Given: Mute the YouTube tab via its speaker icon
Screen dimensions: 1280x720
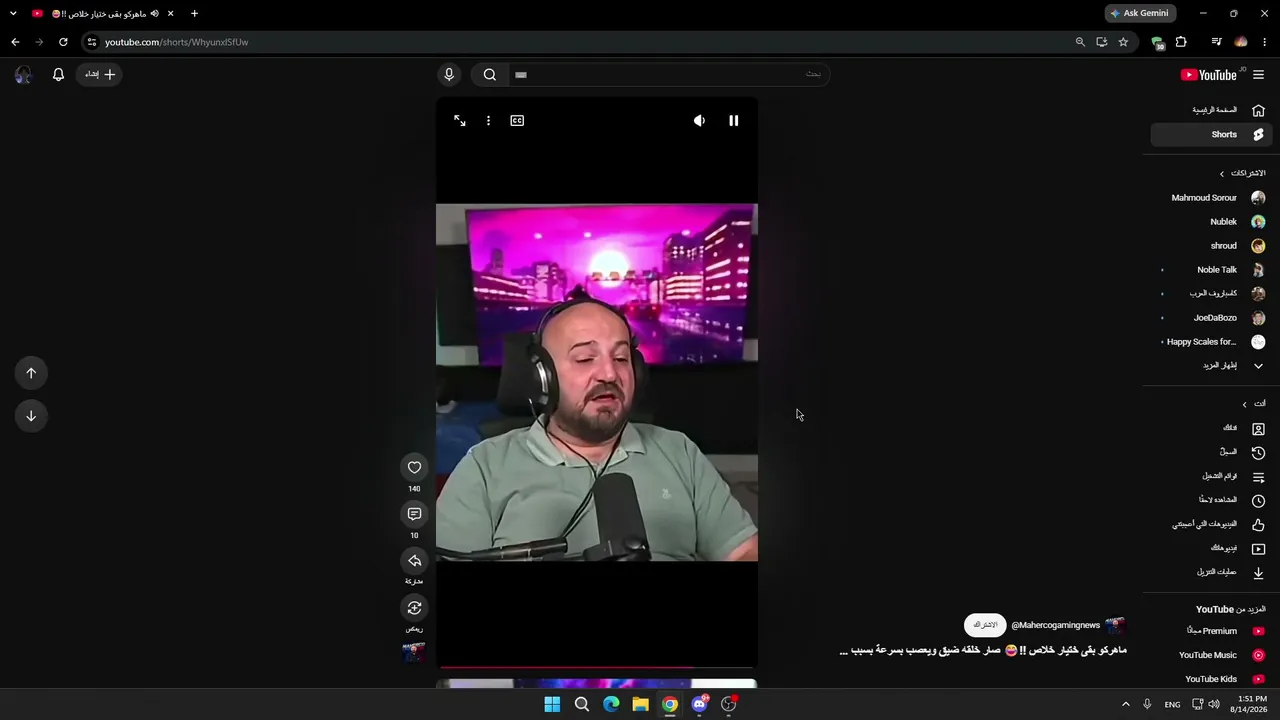Looking at the screenshot, I should pyautogui.click(x=155, y=14).
